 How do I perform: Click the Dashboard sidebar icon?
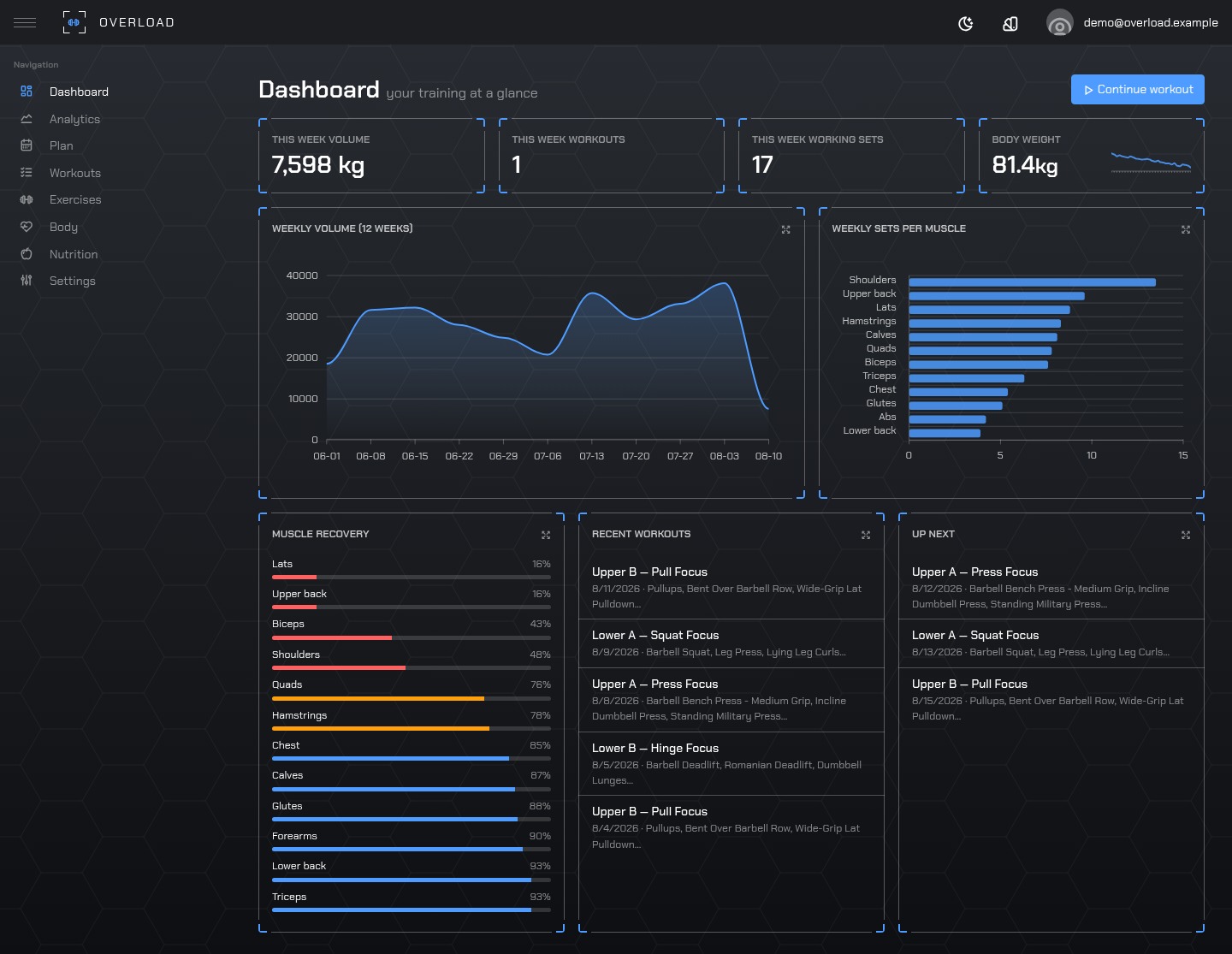(x=27, y=92)
